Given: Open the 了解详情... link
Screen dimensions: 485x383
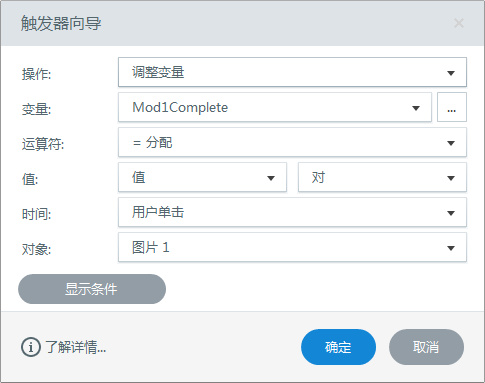Looking at the screenshot, I should pyautogui.click(x=76, y=347).
